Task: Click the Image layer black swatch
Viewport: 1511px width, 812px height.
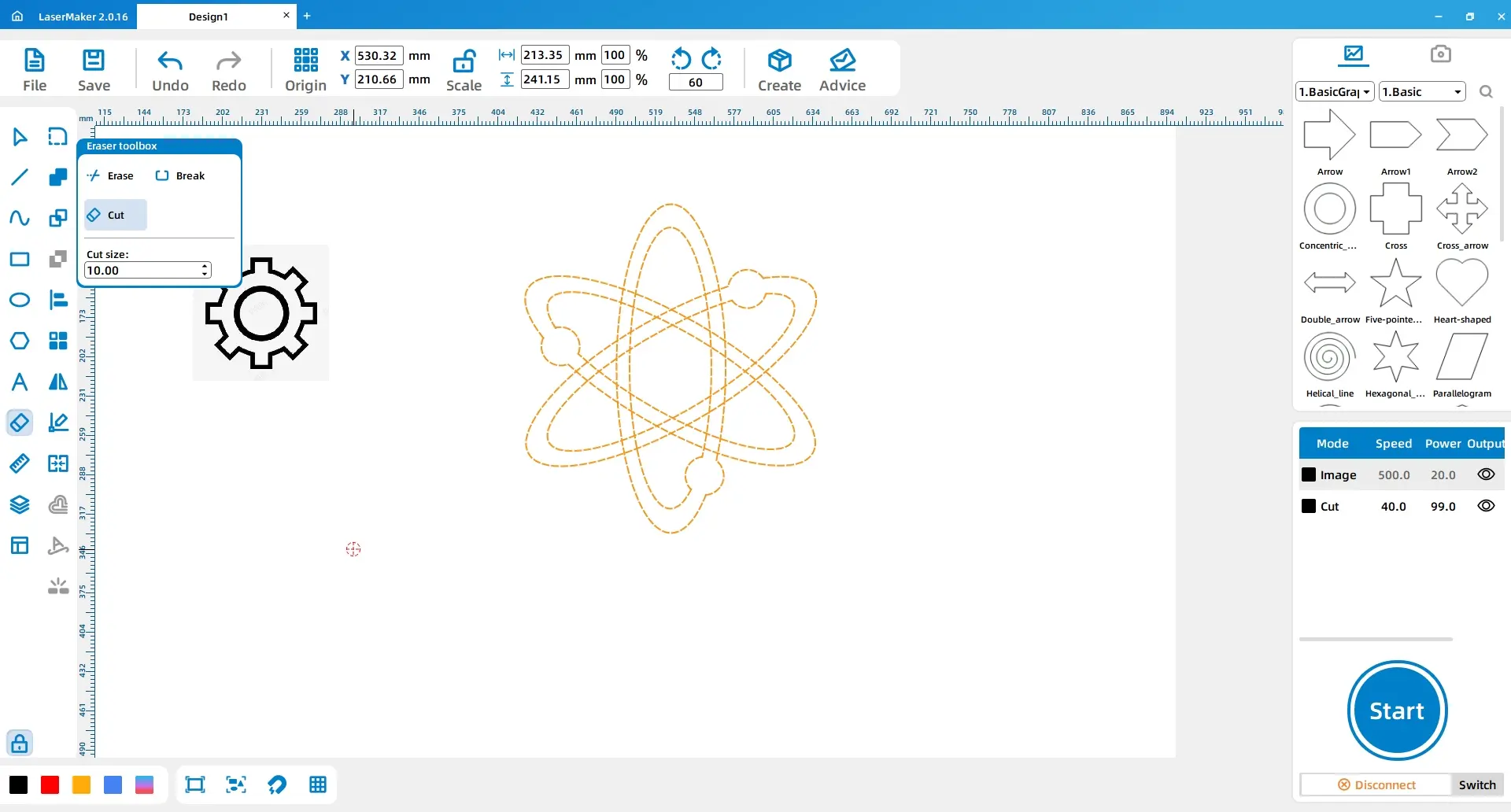Action: [x=1309, y=474]
